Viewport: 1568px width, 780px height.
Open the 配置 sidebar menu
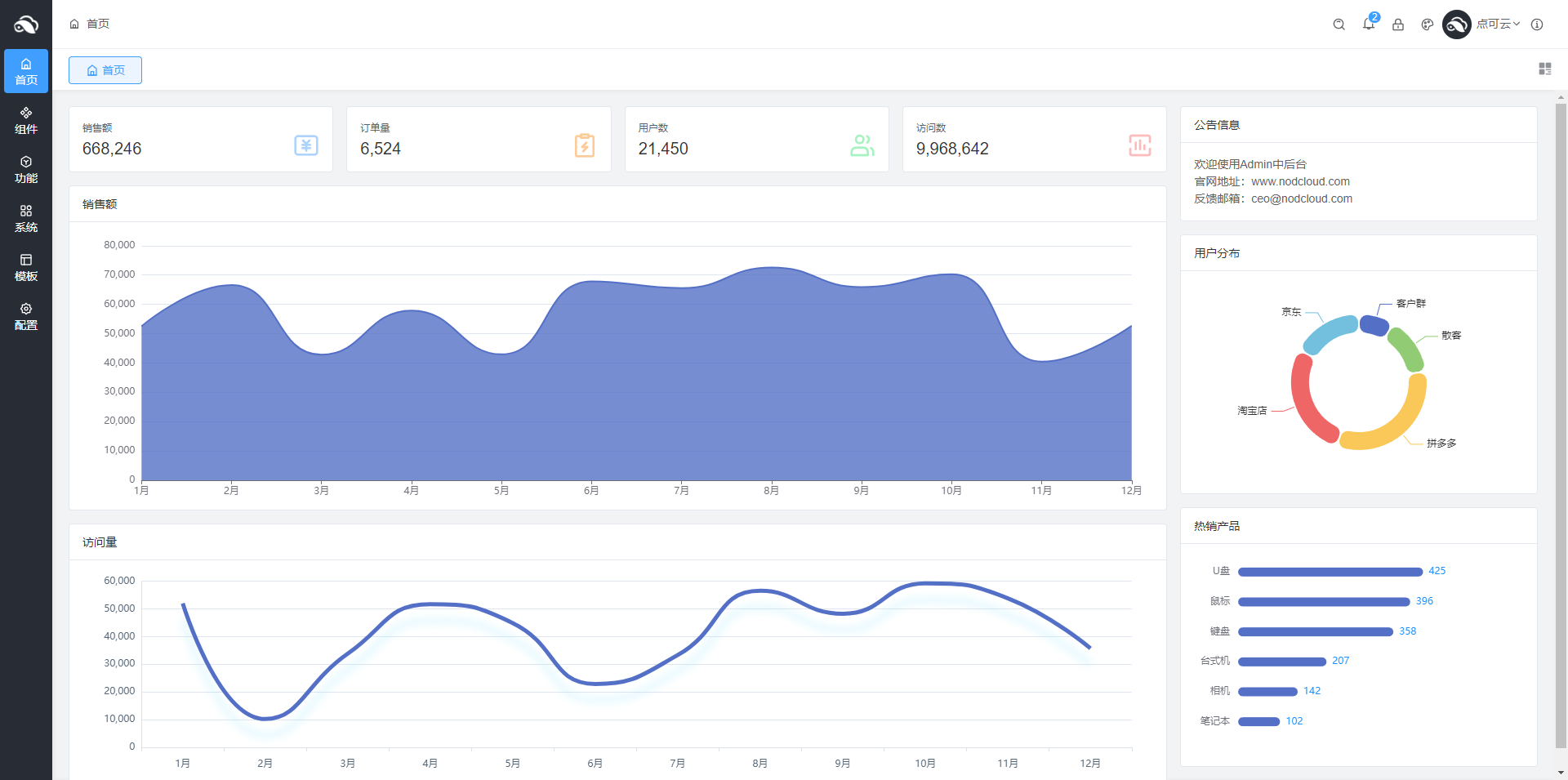[x=26, y=316]
